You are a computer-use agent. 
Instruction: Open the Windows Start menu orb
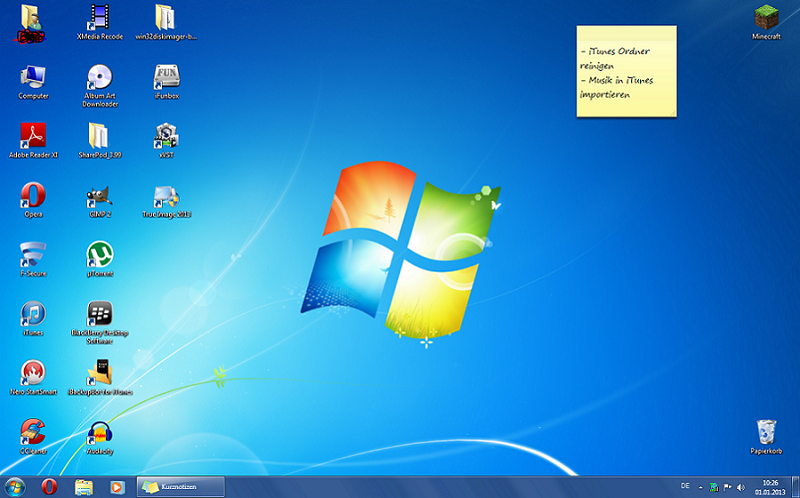[x=14, y=487]
